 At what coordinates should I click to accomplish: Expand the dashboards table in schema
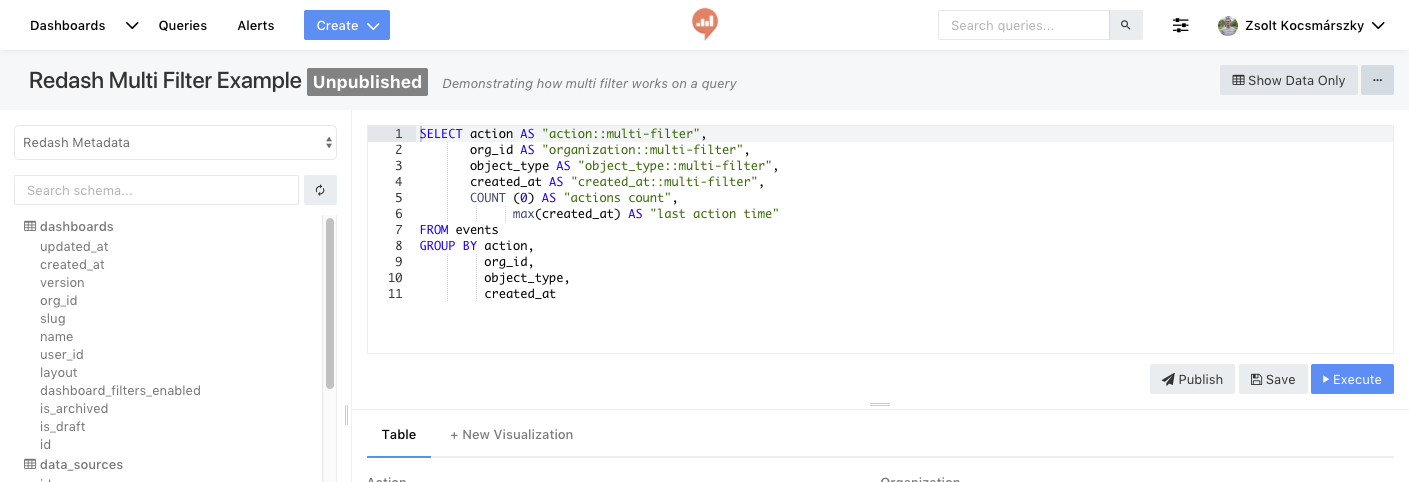pyautogui.click(x=77, y=227)
